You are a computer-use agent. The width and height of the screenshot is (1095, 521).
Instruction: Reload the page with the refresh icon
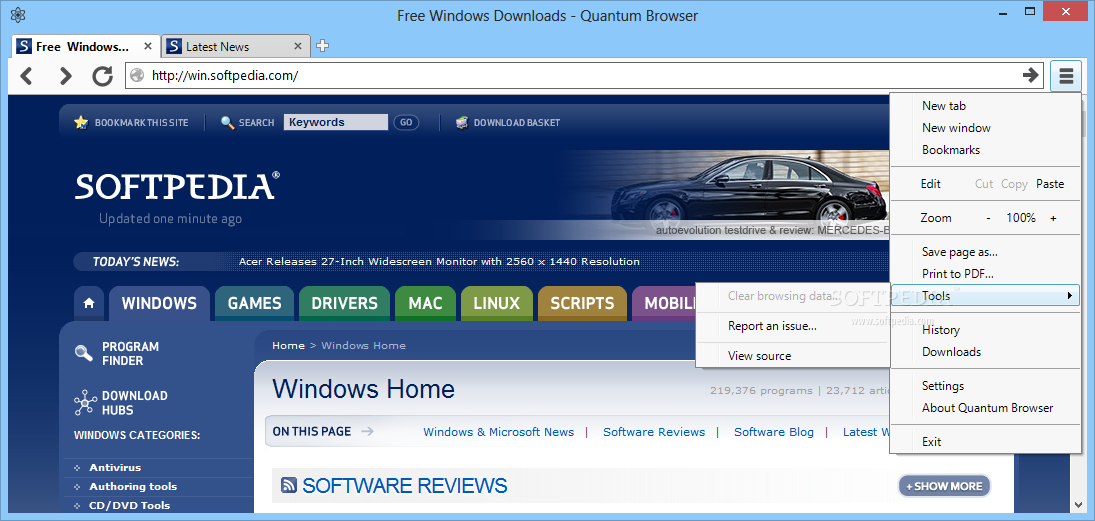103,75
